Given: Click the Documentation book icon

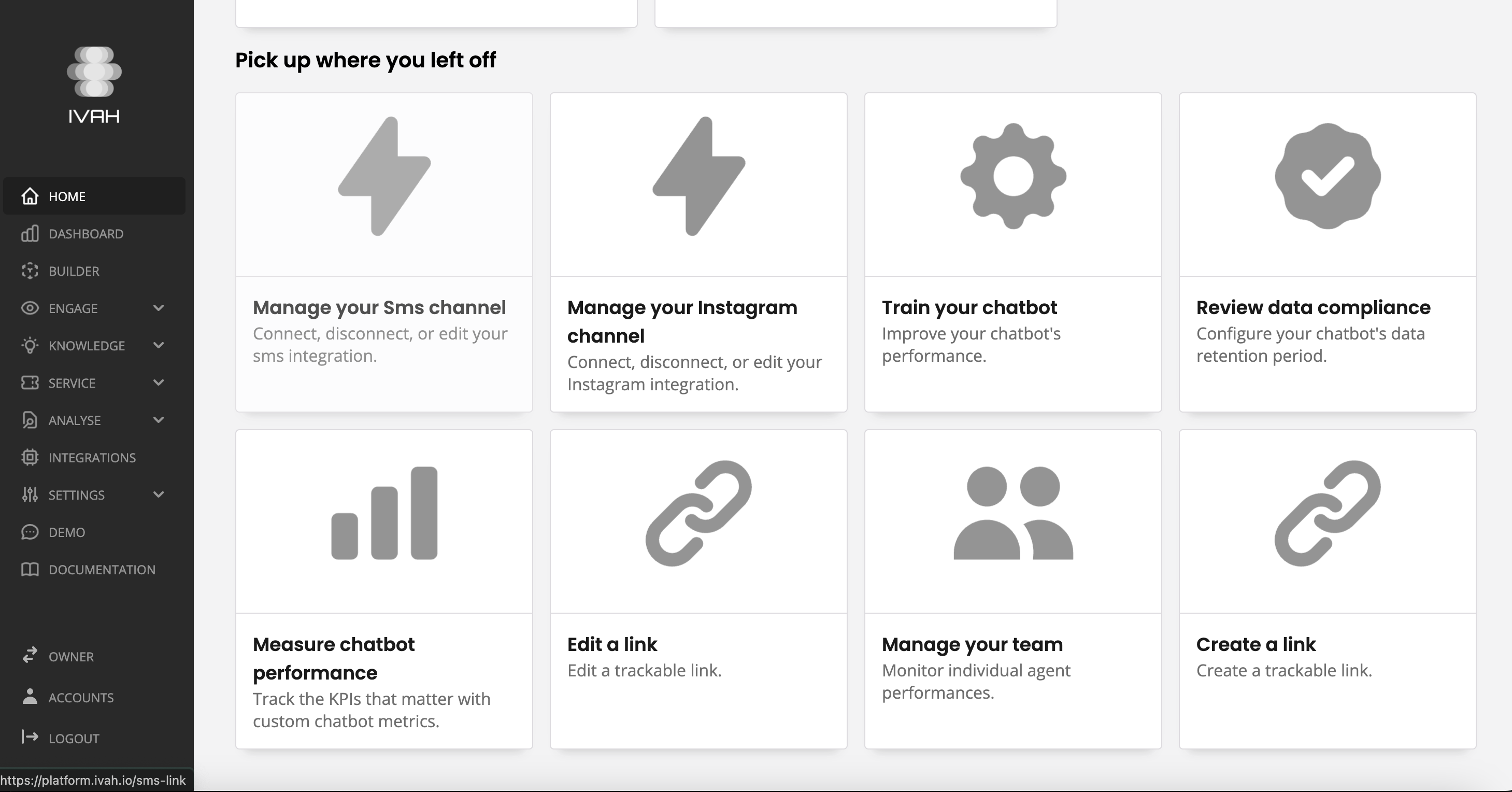Looking at the screenshot, I should tap(30, 570).
